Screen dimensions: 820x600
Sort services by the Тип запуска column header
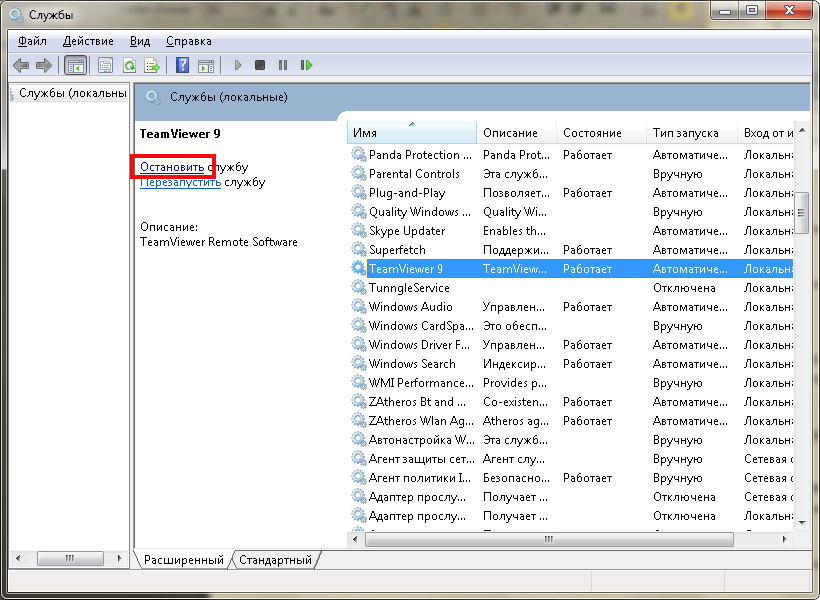click(x=686, y=133)
